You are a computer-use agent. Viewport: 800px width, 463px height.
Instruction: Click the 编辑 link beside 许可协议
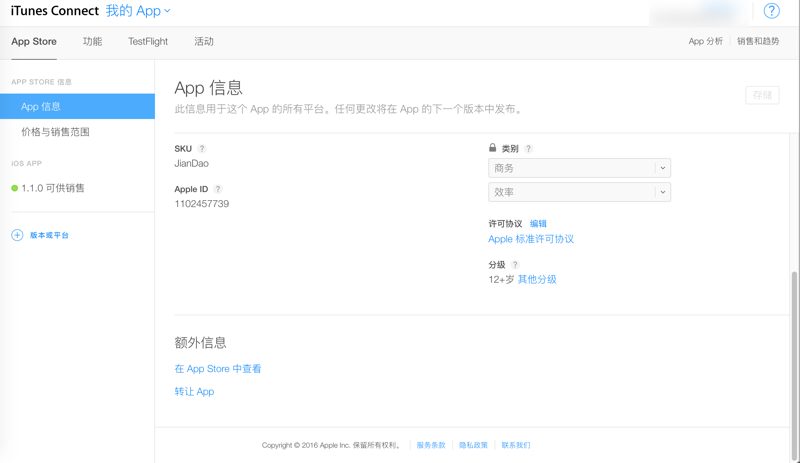point(538,224)
